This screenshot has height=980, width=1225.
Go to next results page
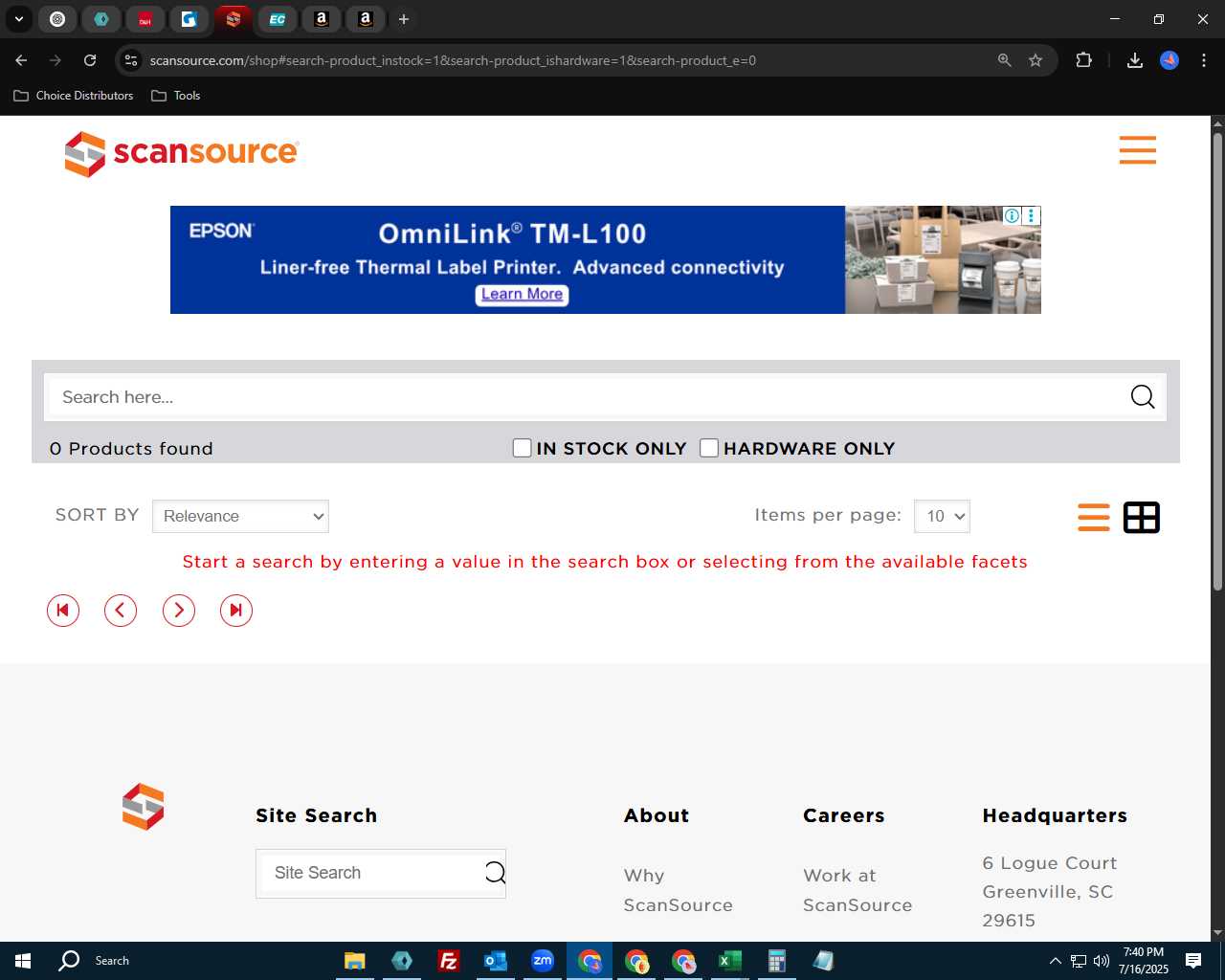179,611
